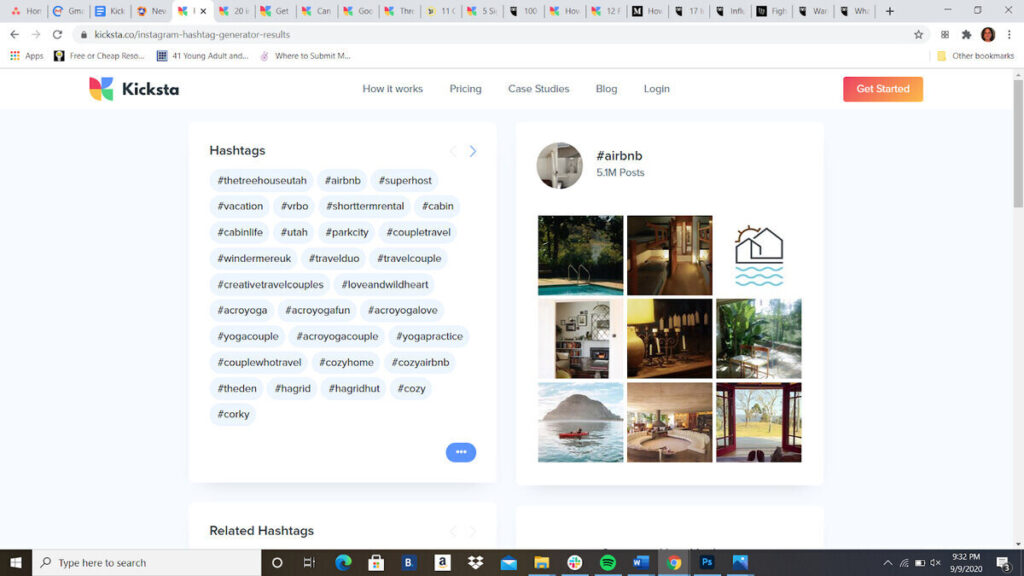Open Photoshop from taskbar
This screenshot has height=576, width=1024.
(x=707, y=562)
